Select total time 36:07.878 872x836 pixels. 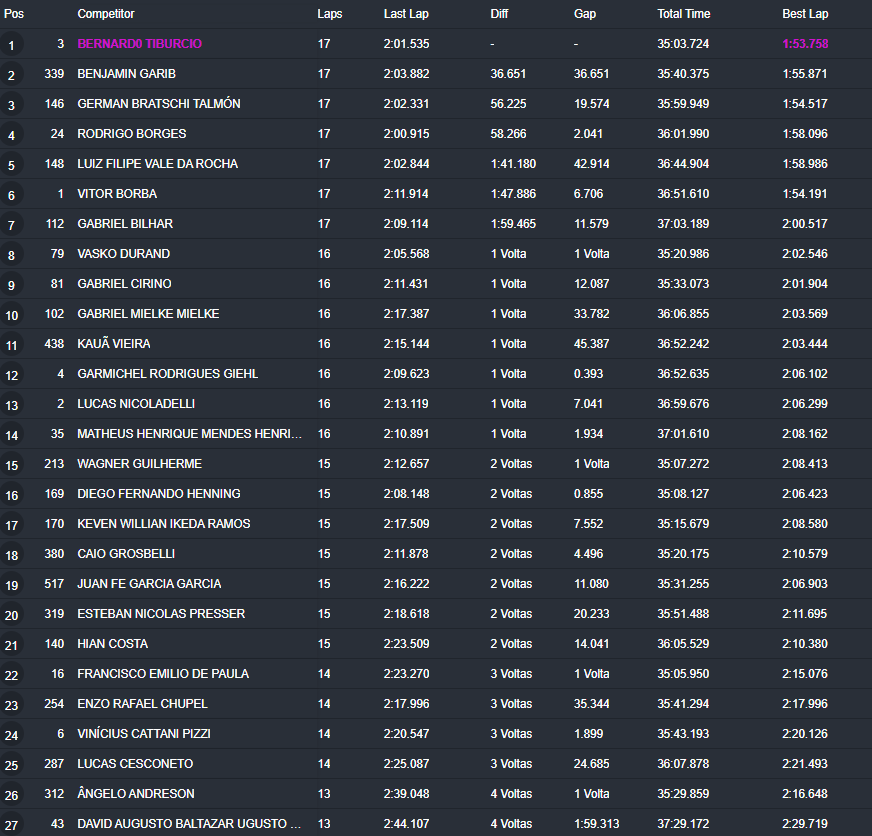pyautogui.click(x=683, y=765)
